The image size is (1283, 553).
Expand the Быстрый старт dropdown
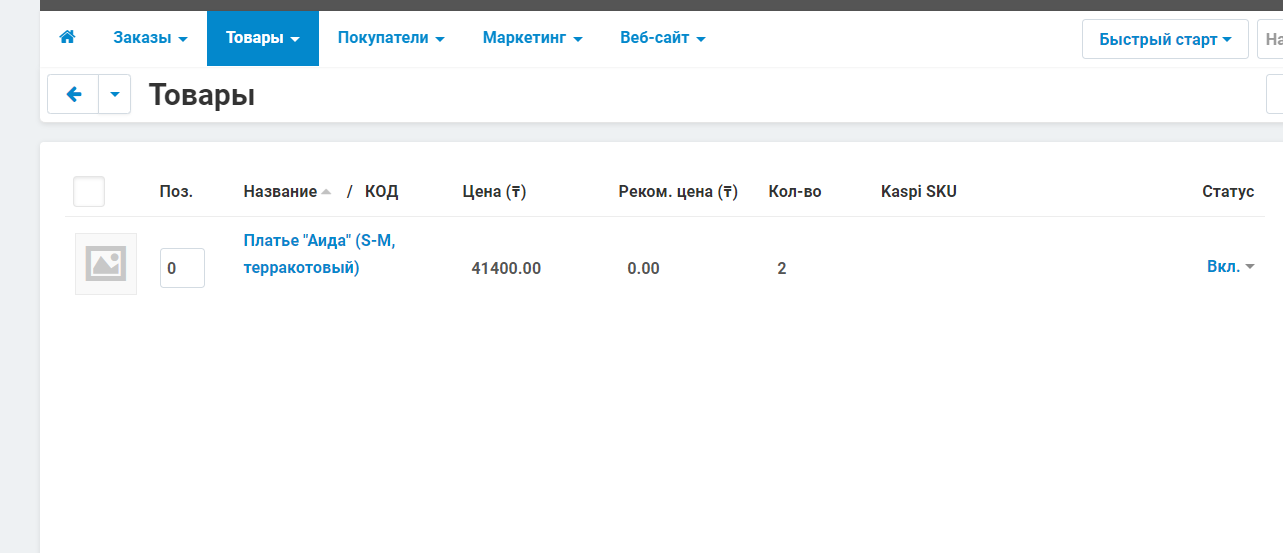point(1165,39)
